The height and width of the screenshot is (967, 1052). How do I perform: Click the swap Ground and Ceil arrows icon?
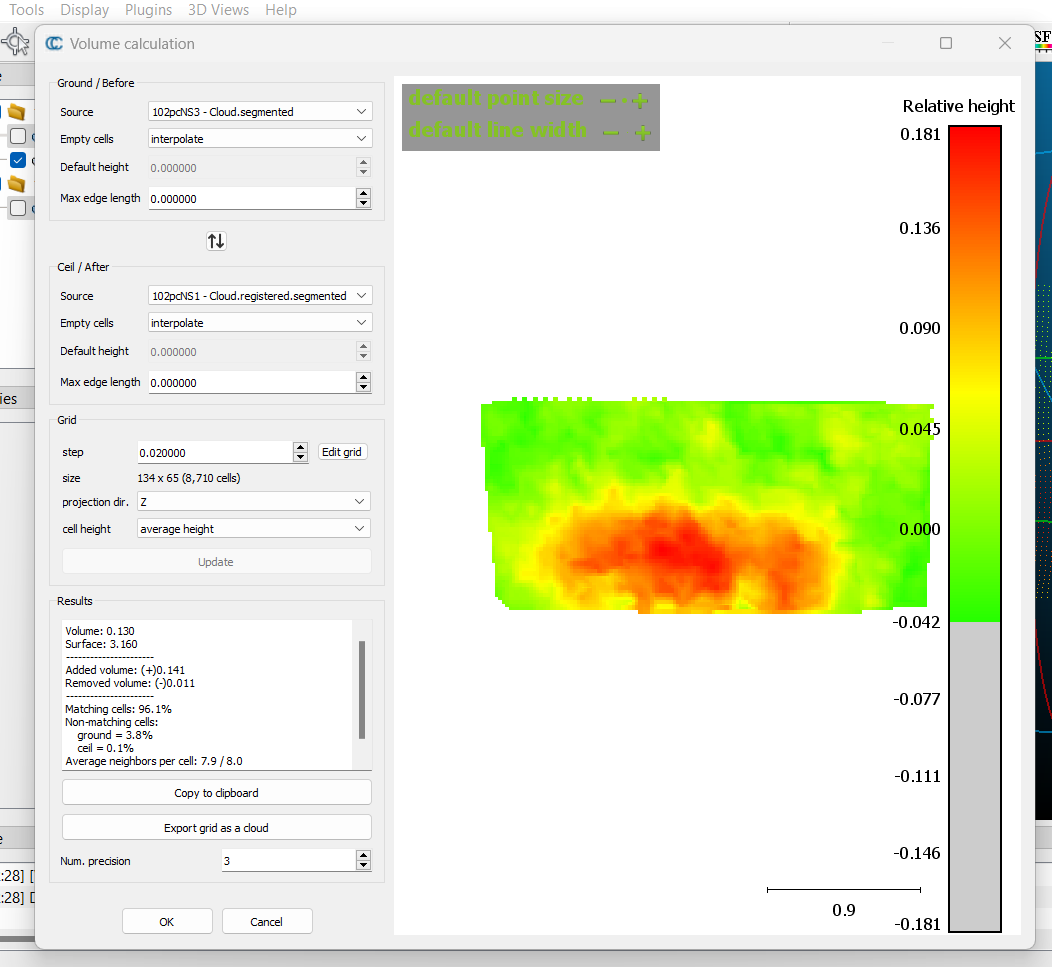216,241
